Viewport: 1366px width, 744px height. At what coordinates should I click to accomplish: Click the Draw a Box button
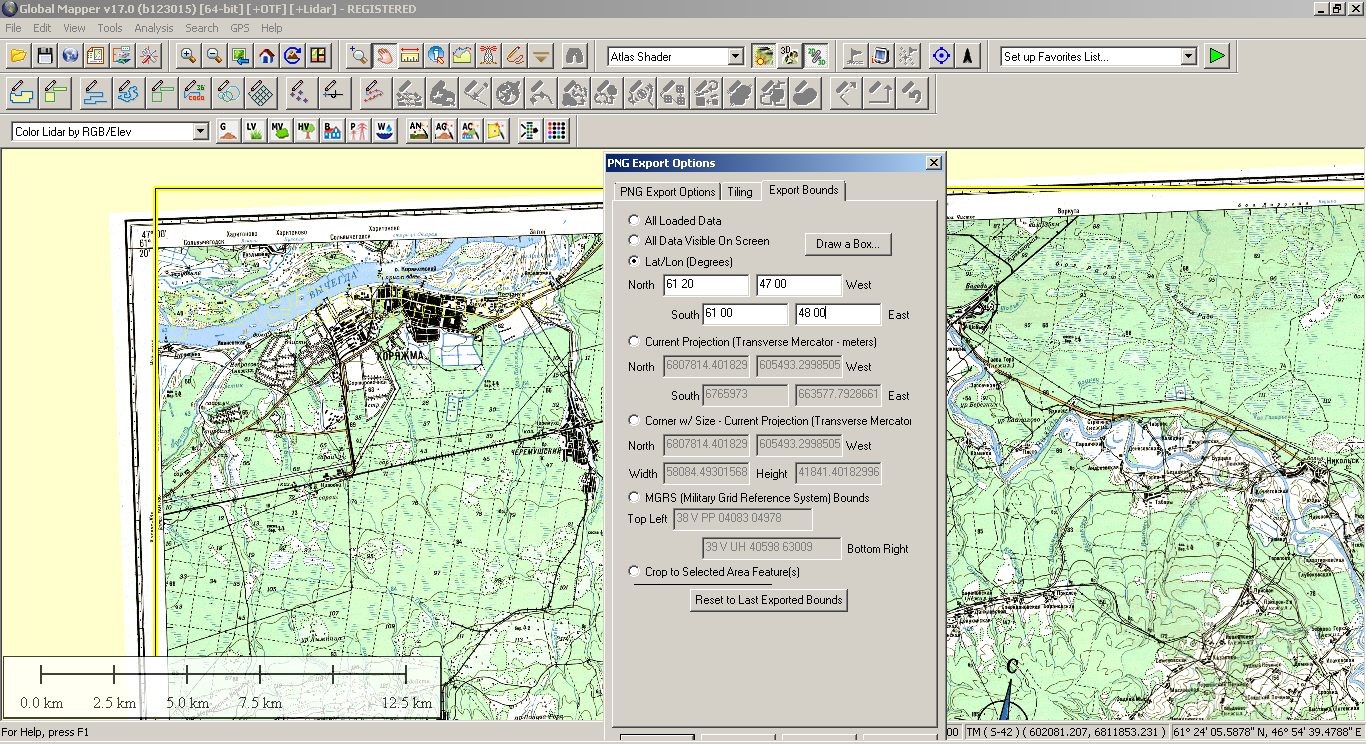(847, 244)
